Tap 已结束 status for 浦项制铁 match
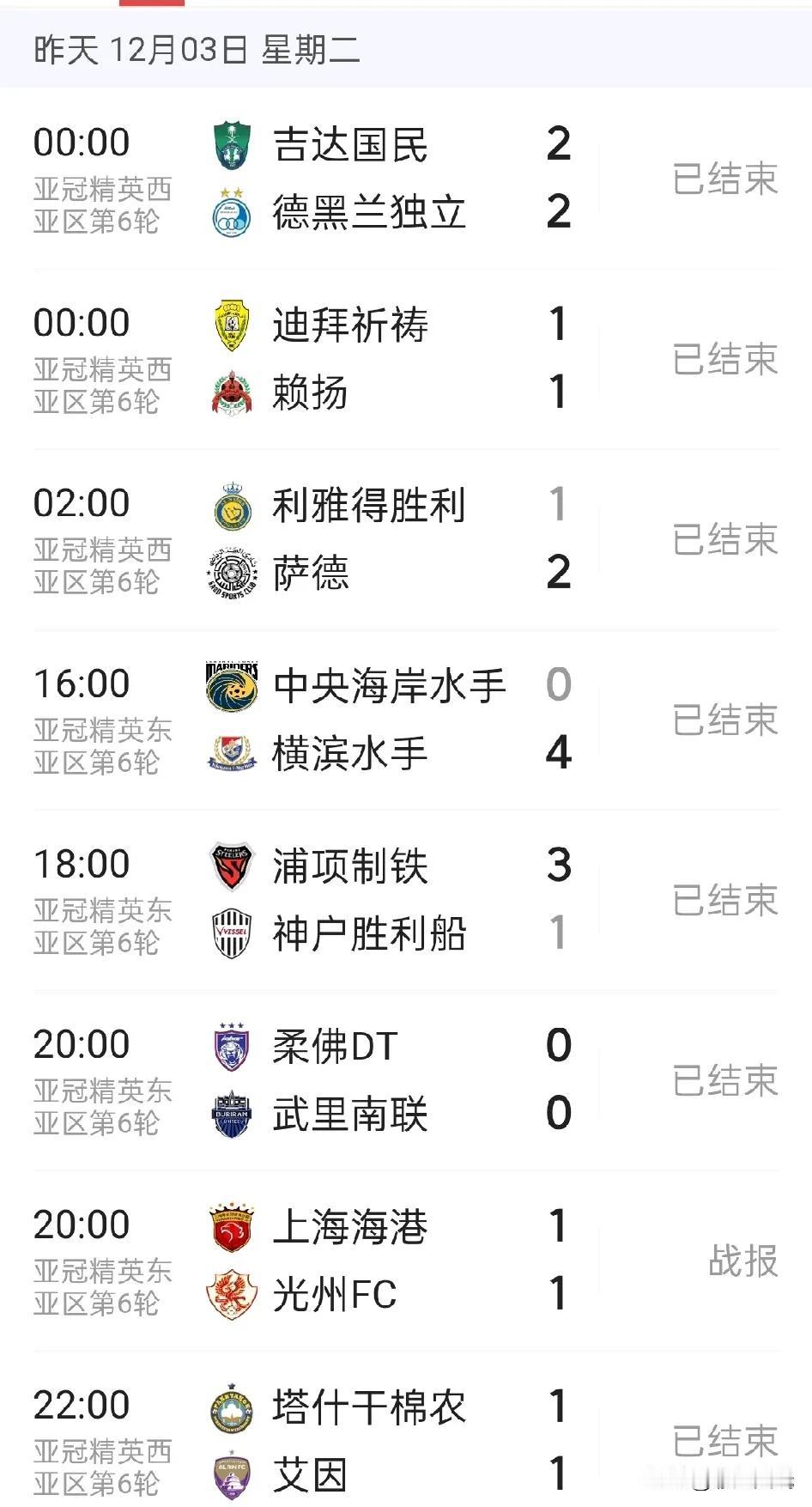This screenshot has width=812, height=1507. [x=725, y=900]
